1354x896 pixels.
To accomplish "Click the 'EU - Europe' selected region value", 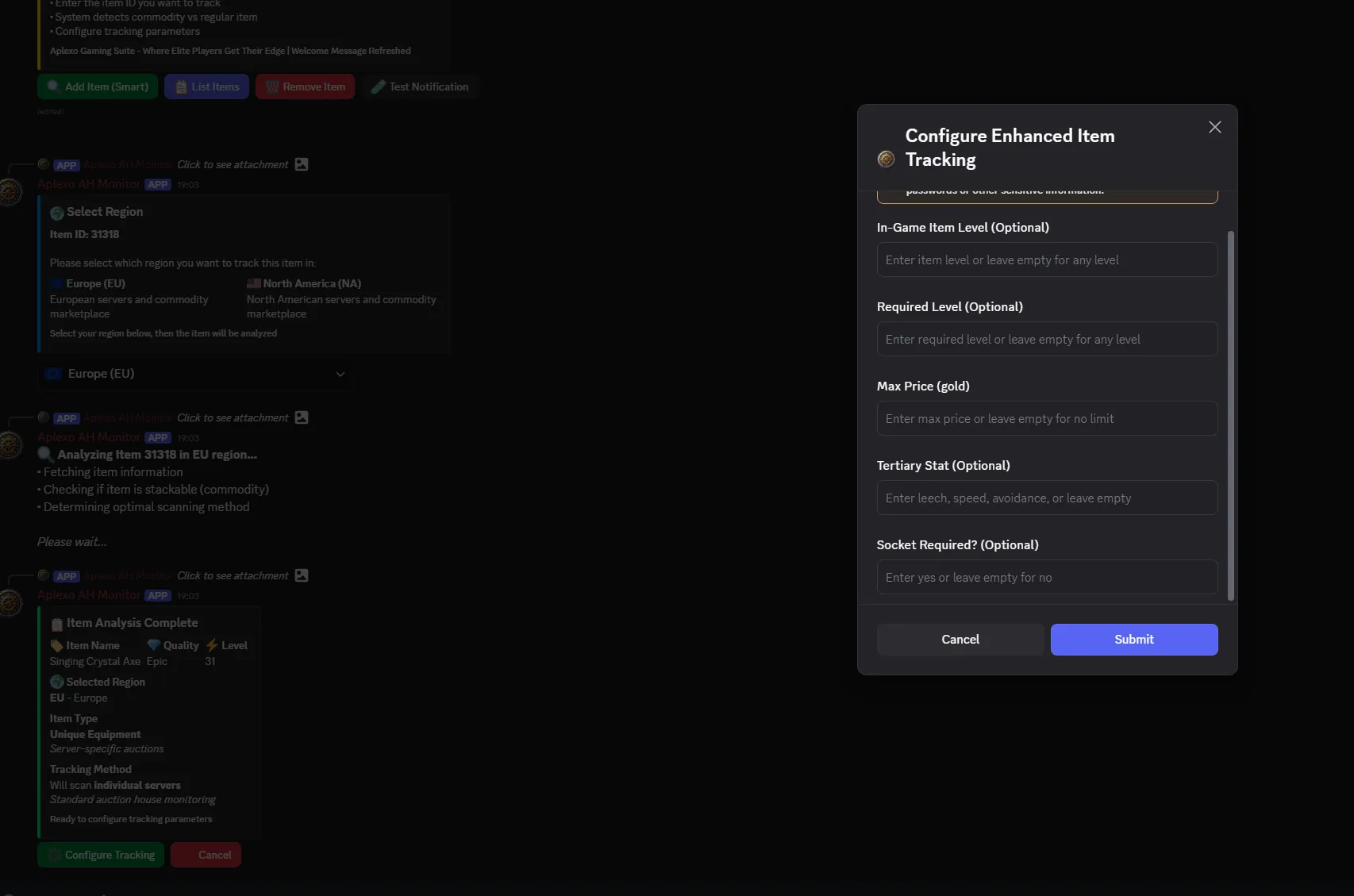I will point(79,698).
